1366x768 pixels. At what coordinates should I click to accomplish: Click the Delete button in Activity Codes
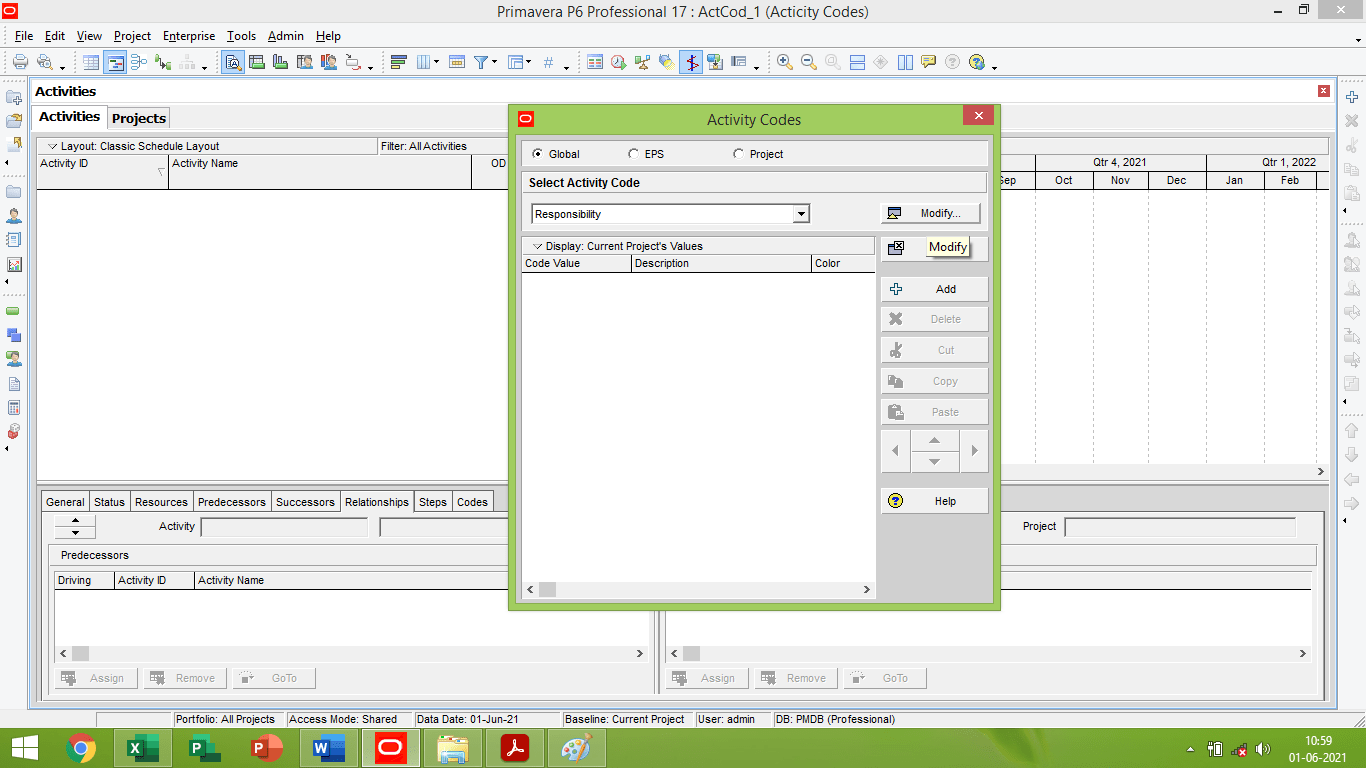(934, 319)
